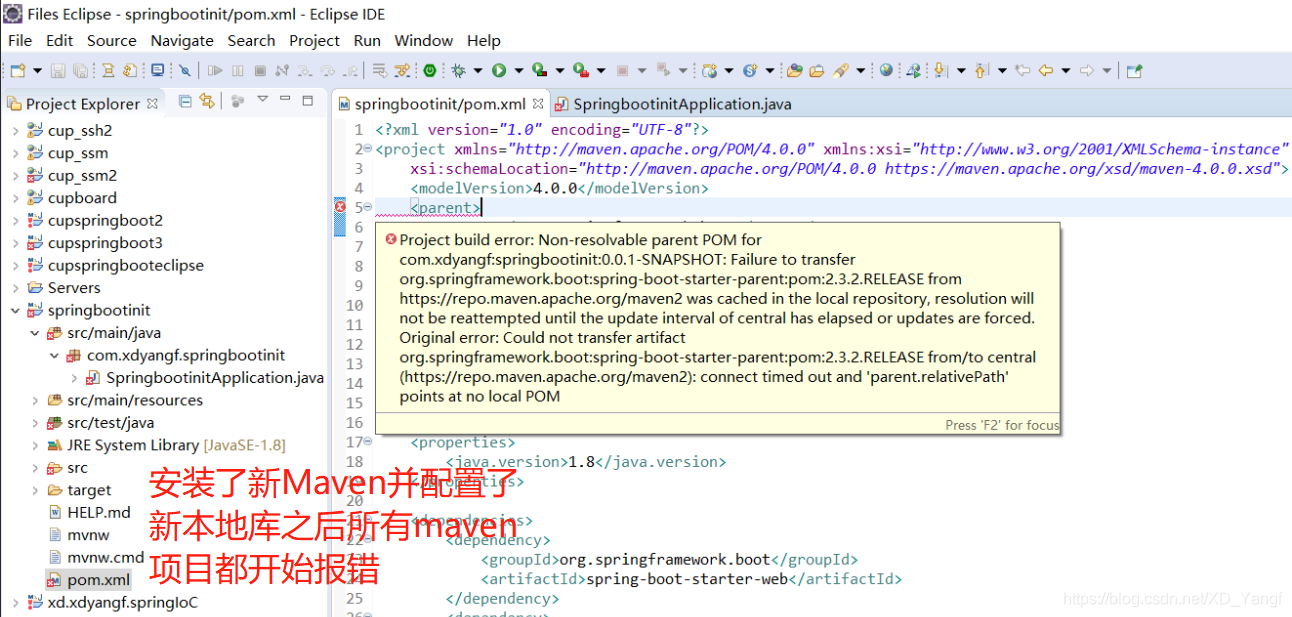Open the New wizard dropdown arrow
The height and width of the screenshot is (617, 1292).
[x=37, y=71]
